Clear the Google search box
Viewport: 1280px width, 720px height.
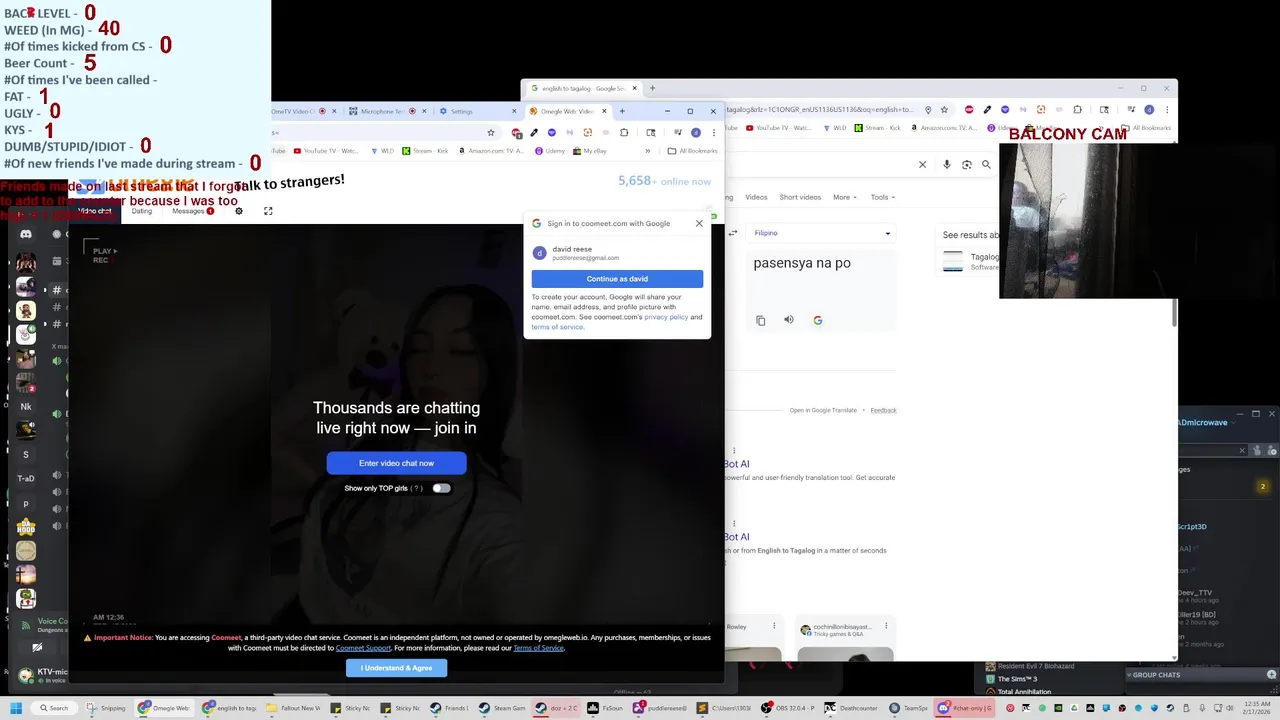[x=922, y=165]
